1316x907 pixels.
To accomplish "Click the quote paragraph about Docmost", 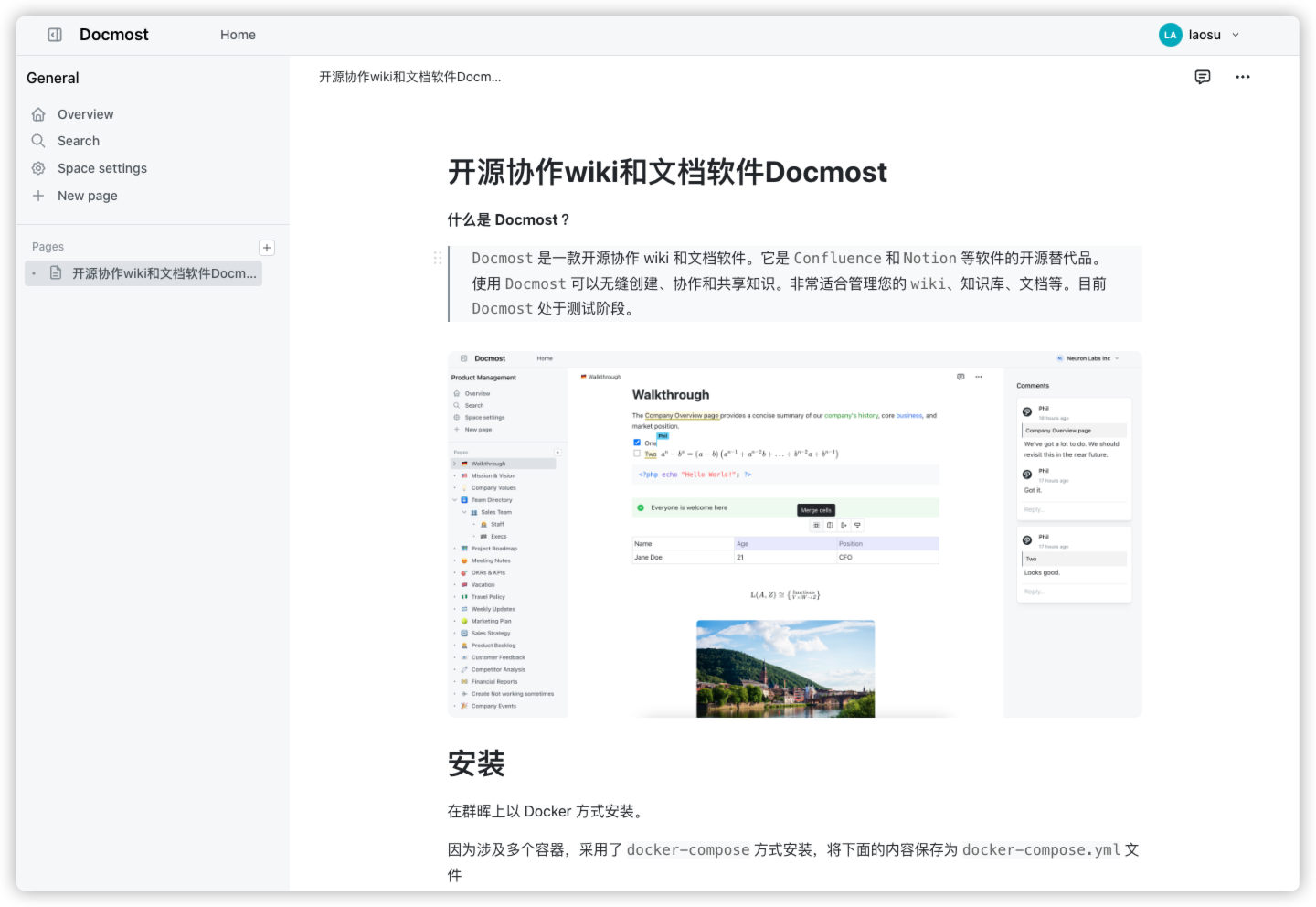I will (795, 283).
